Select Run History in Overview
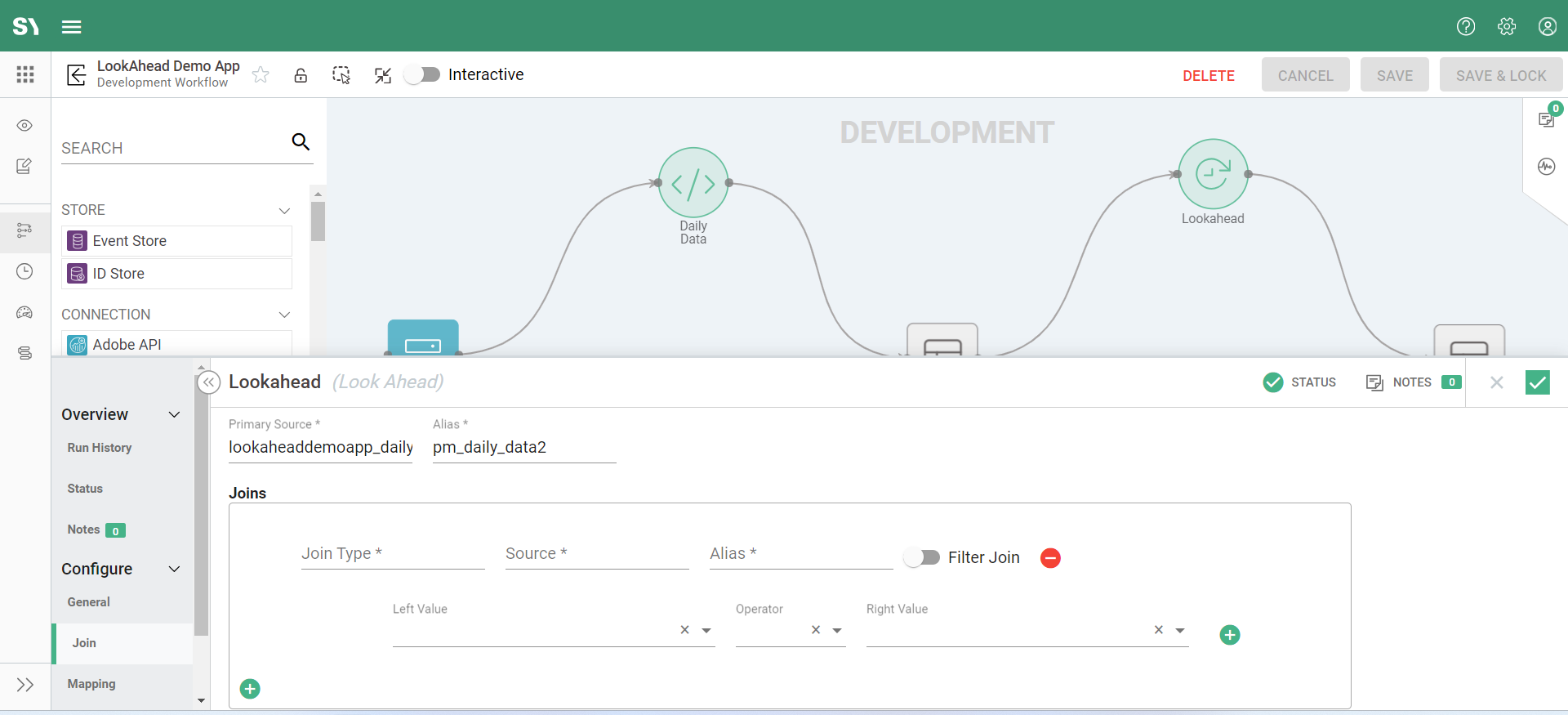Screen dimensions: 1568x715 click(x=100, y=448)
